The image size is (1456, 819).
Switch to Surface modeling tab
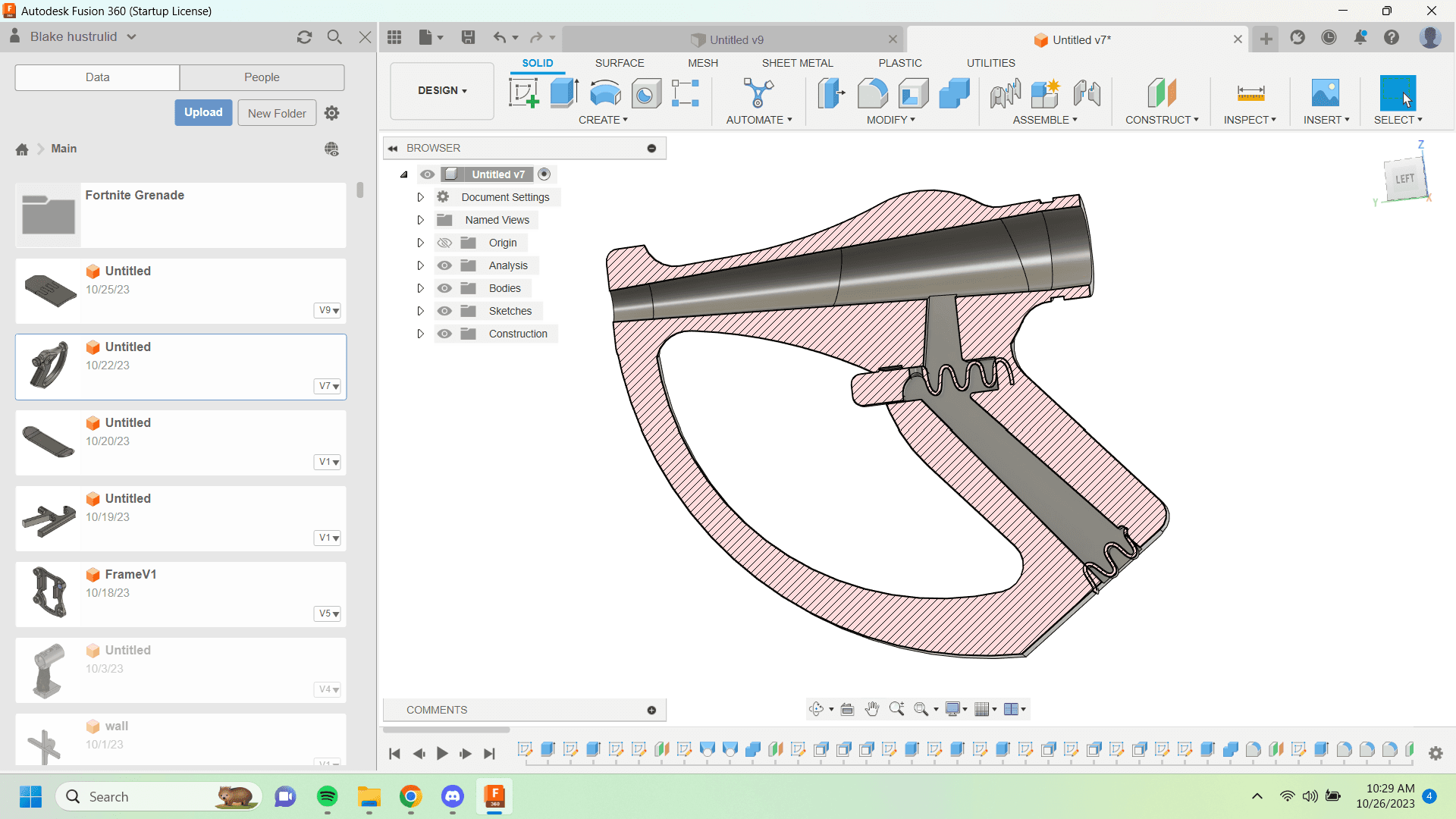(x=620, y=63)
